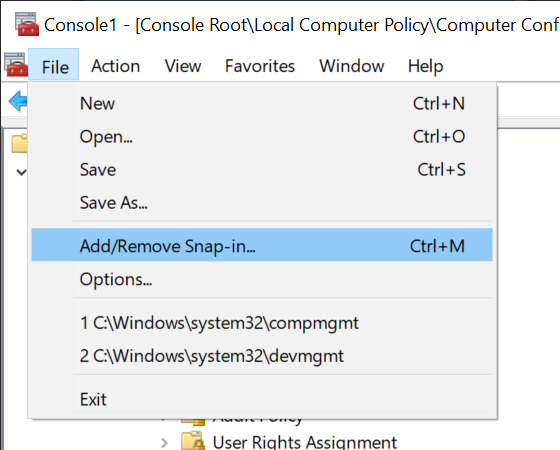Collapse the expanded Local Computer Policy node

point(21,172)
